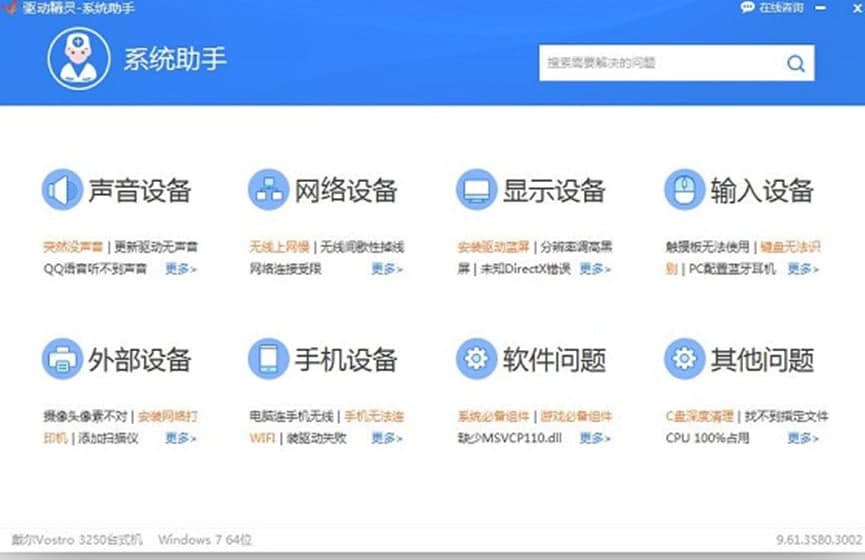Click the 摄像头像素不对 link
Viewport: 865px width, 560px height.
[85, 416]
